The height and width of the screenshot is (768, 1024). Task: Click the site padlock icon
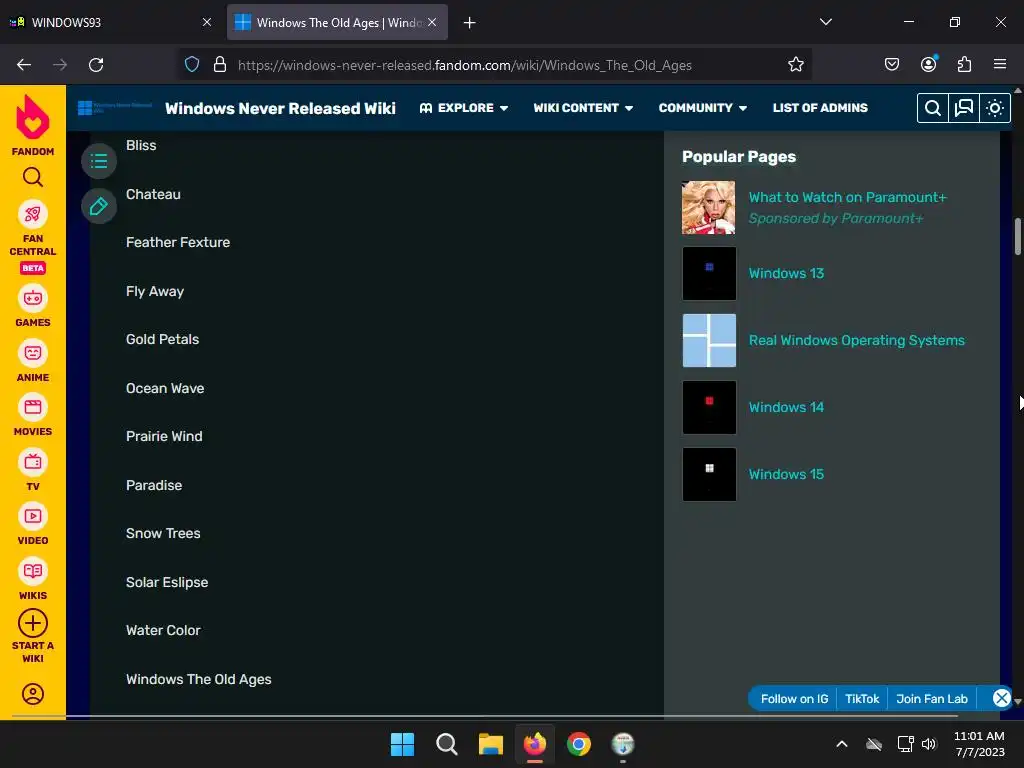[220, 65]
